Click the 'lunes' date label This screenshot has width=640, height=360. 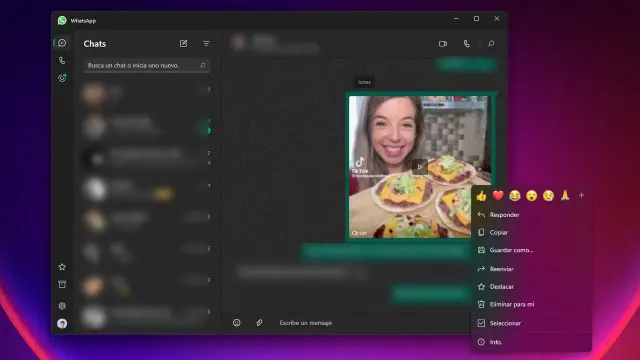point(364,82)
